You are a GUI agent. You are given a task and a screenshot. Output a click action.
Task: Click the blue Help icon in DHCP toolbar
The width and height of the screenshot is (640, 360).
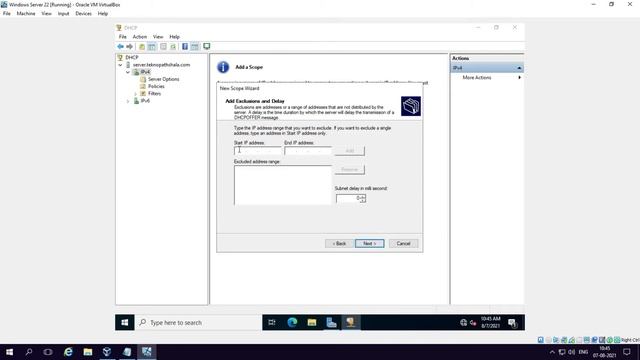click(x=185, y=47)
